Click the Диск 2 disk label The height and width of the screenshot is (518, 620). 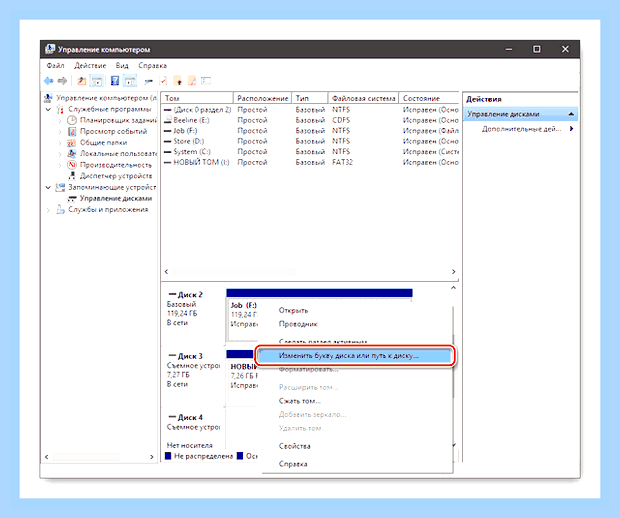(x=190, y=295)
